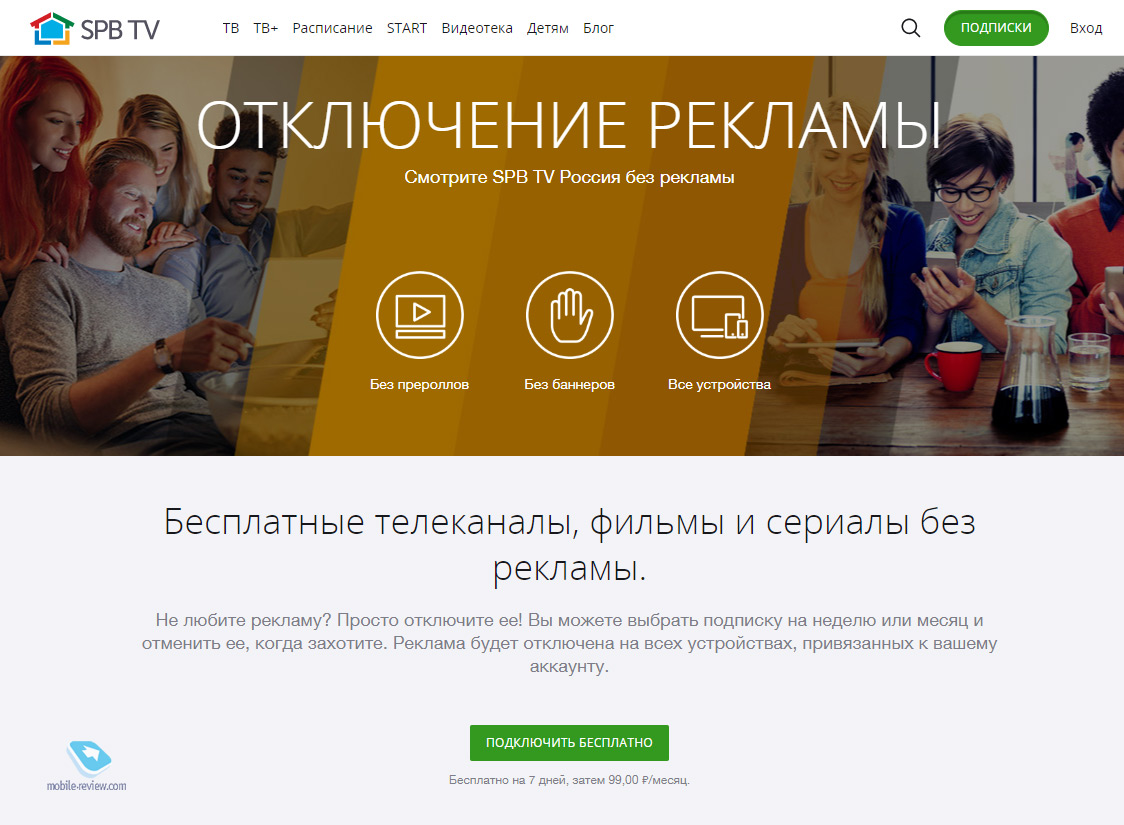Screen dimensions: 1124x825
Task: Click the 'Без прероллов' video player icon
Action: 420,315
